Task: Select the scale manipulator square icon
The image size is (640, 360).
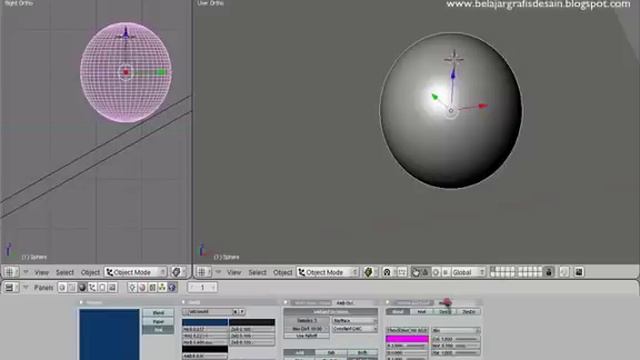Action: pos(445,272)
